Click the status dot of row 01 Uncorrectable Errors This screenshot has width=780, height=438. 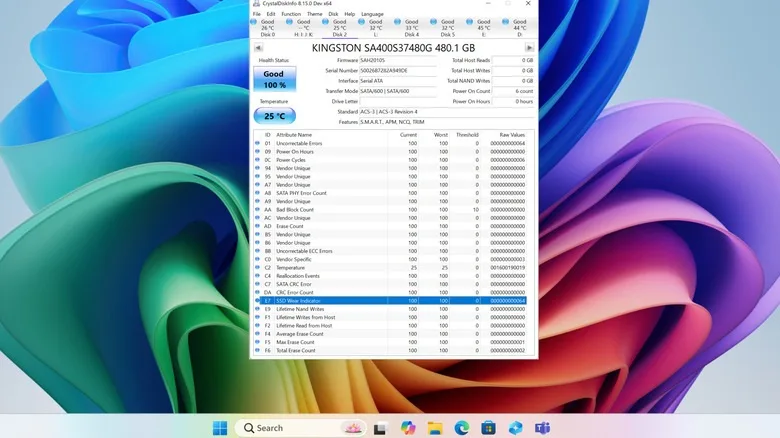(257, 143)
